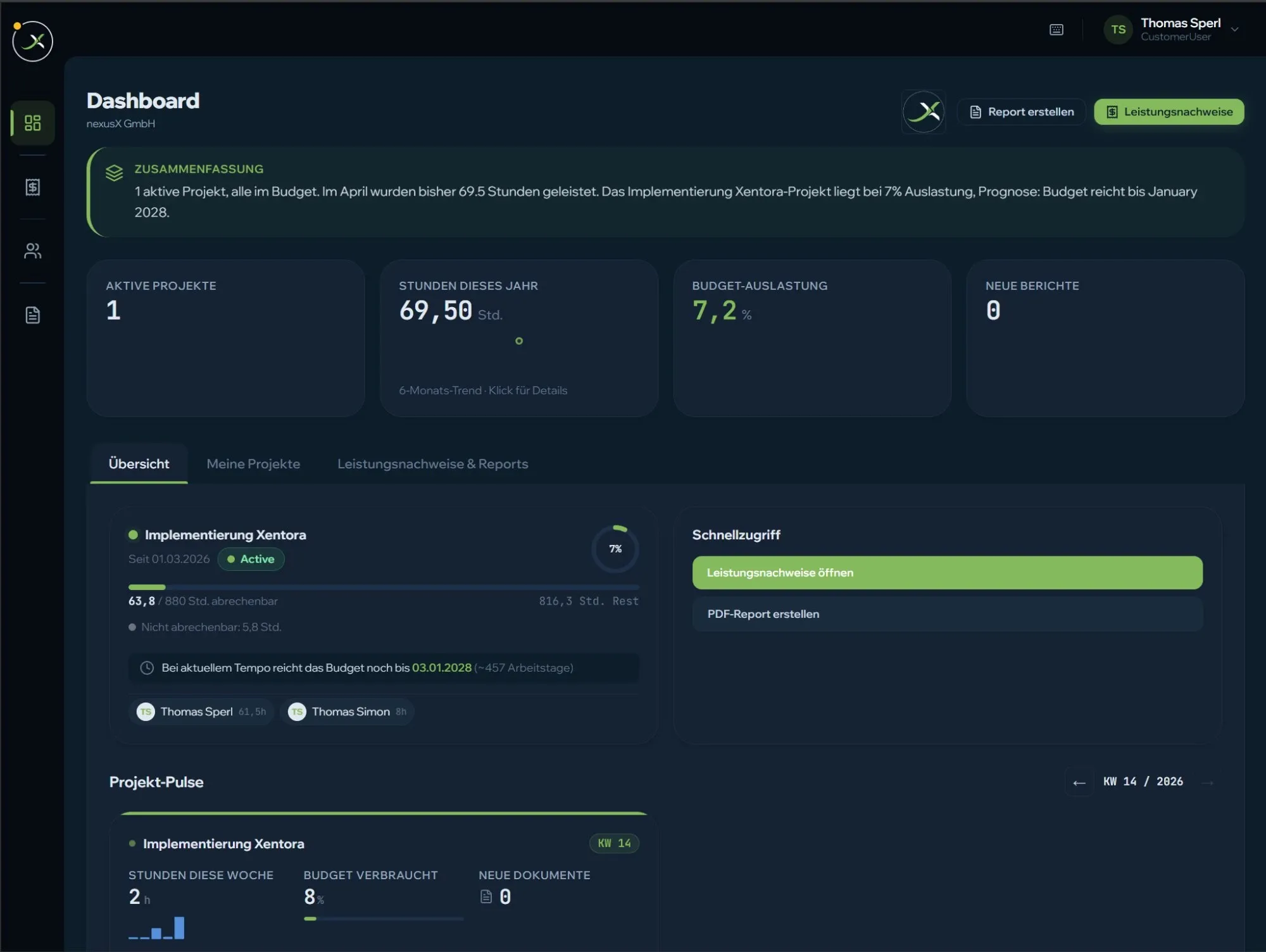Switch to the Meine Projekte tab
Screen dimensions: 1266x952
coord(253,464)
